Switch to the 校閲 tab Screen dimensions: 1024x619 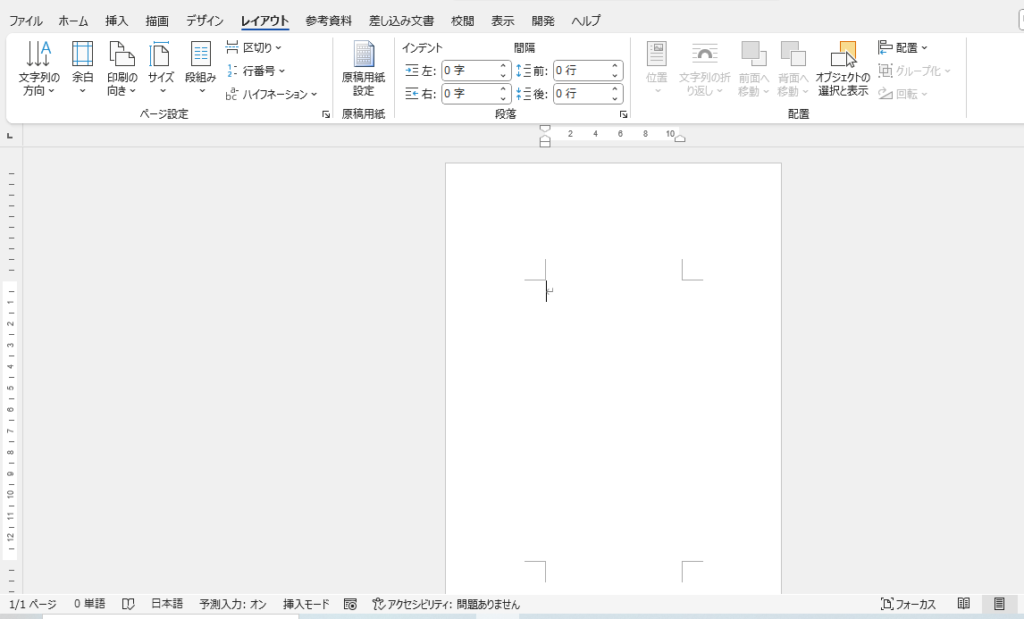coord(462,21)
